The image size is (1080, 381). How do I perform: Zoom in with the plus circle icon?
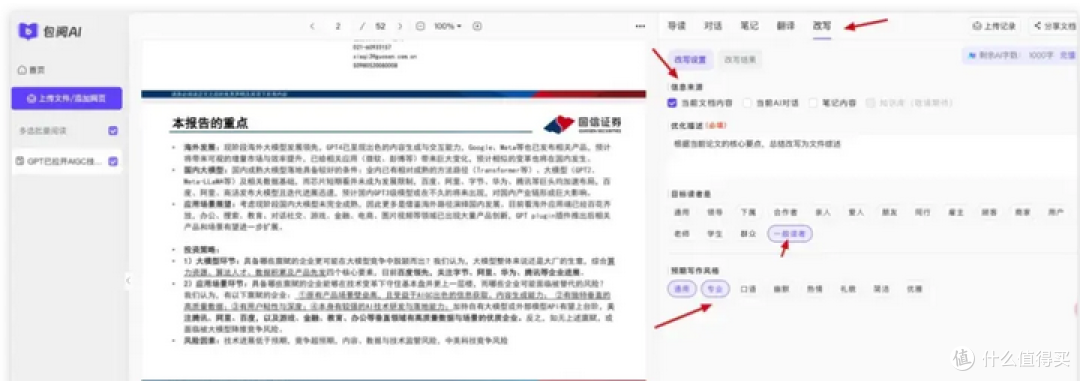tap(477, 26)
